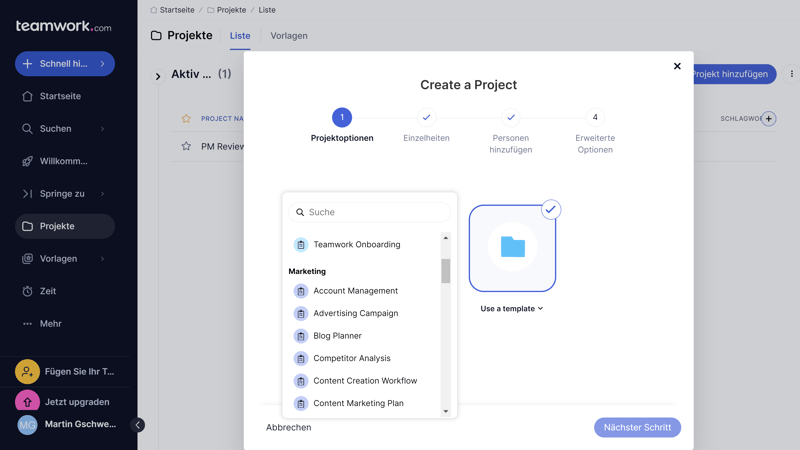
Task: Go to the Einzelheiten step
Action: (426, 118)
